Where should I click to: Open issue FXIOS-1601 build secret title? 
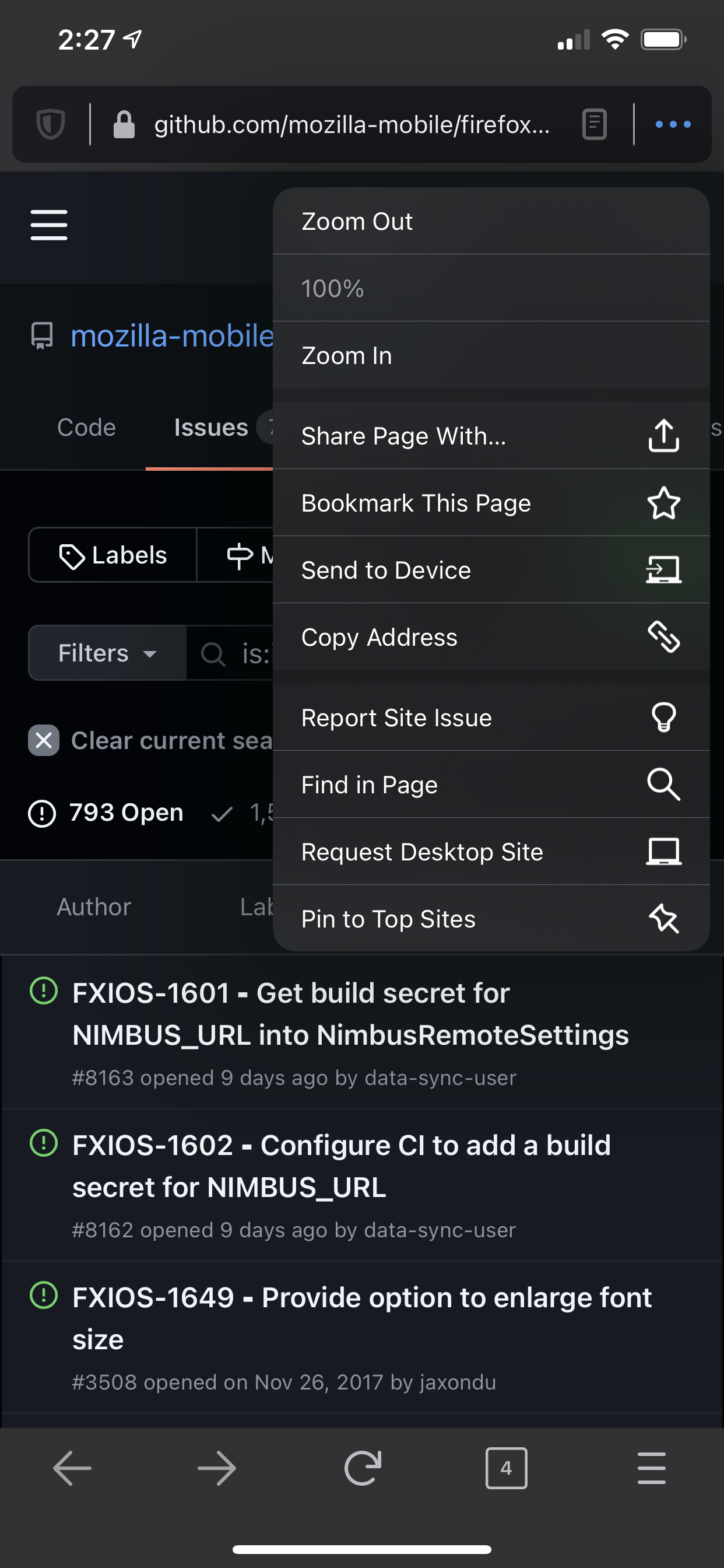350,1013
